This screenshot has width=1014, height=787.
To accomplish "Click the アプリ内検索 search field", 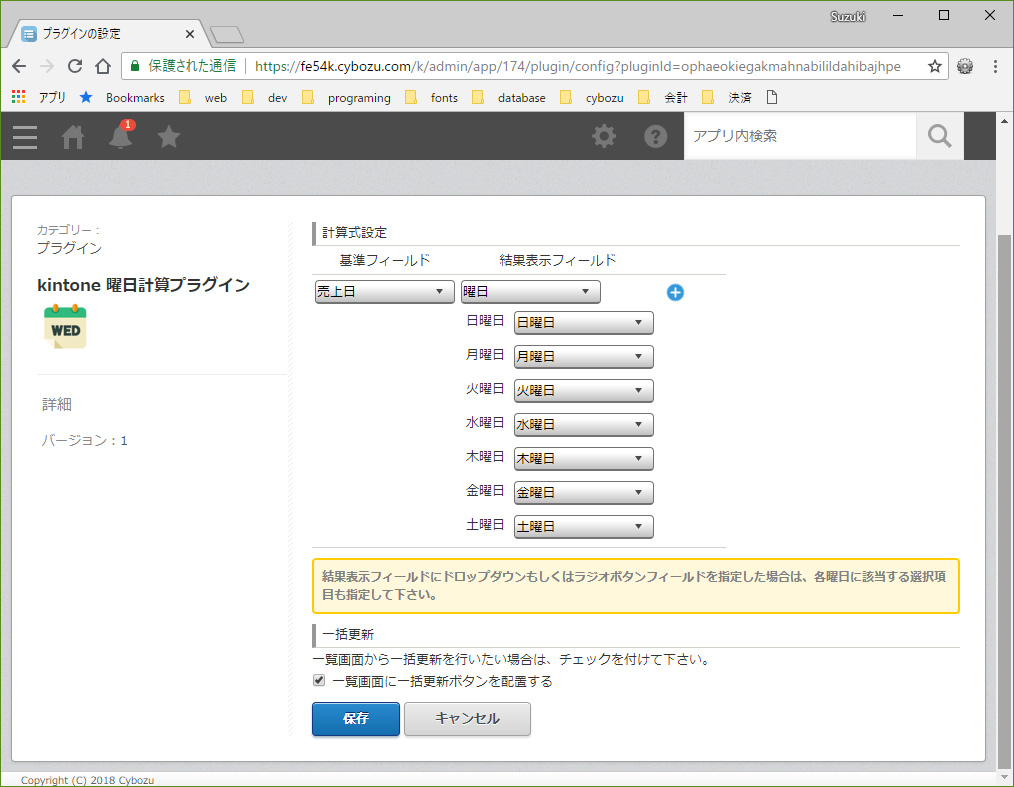I will click(800, 136).
